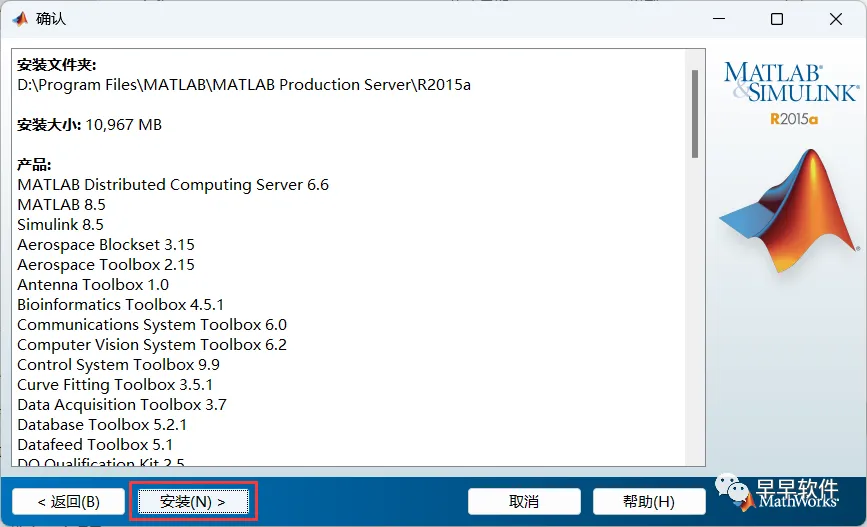
Task: Click Database Toolbox 5.2.1 line
Action: click(102, 425)
